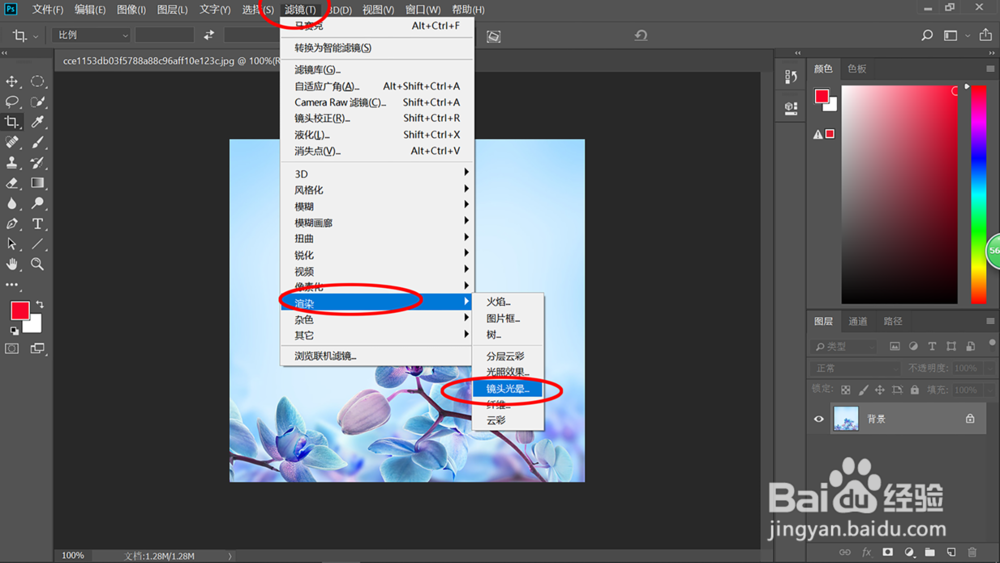Viewport: 1000px width, 563px height.
Task: Open the 比例 ratio dropdown
Action: coord(92,35)
